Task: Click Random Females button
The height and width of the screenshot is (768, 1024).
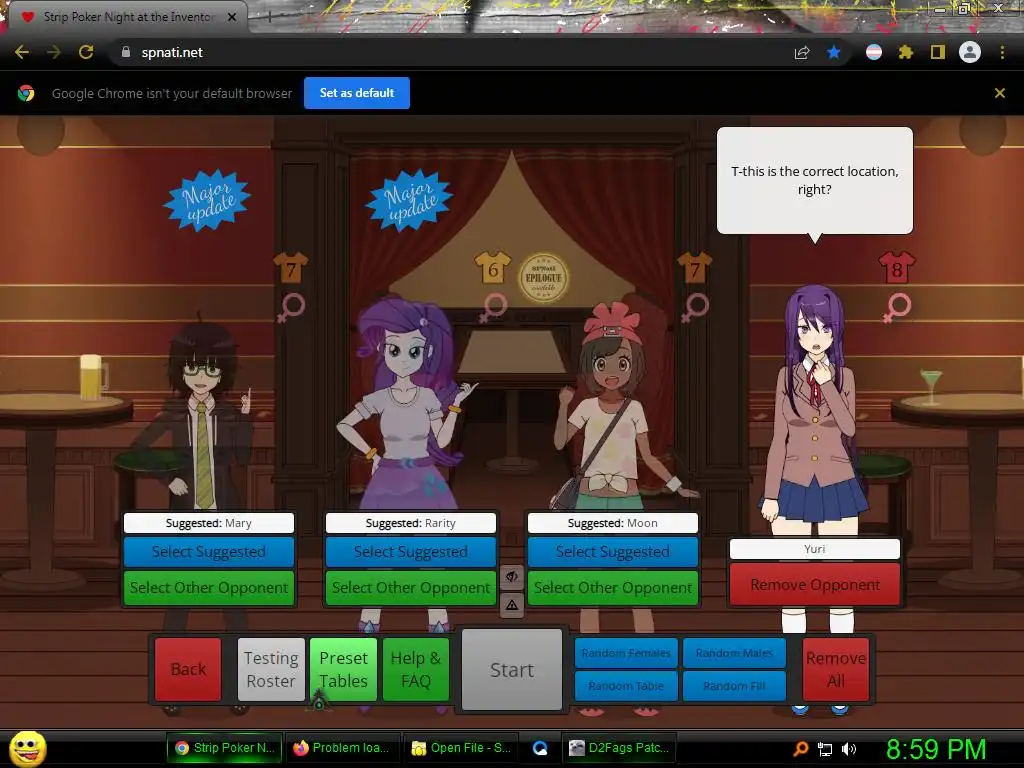Action: (626, 653)
